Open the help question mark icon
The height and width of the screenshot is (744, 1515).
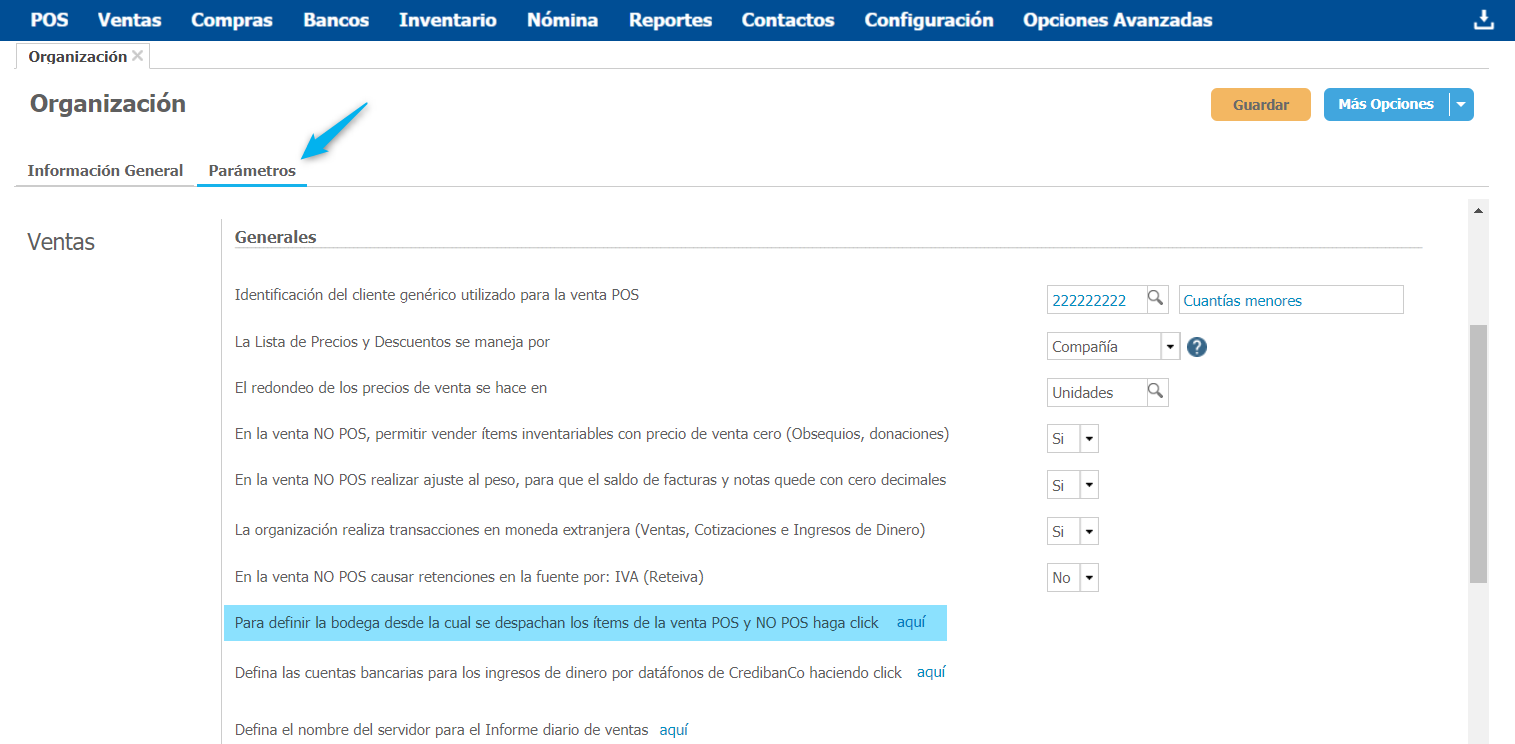[x=1196, y=347]
